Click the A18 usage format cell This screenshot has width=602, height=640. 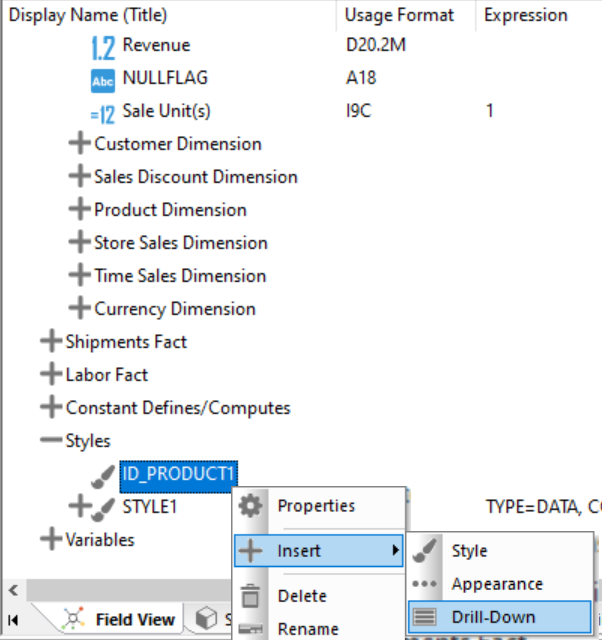pos(361,78)
